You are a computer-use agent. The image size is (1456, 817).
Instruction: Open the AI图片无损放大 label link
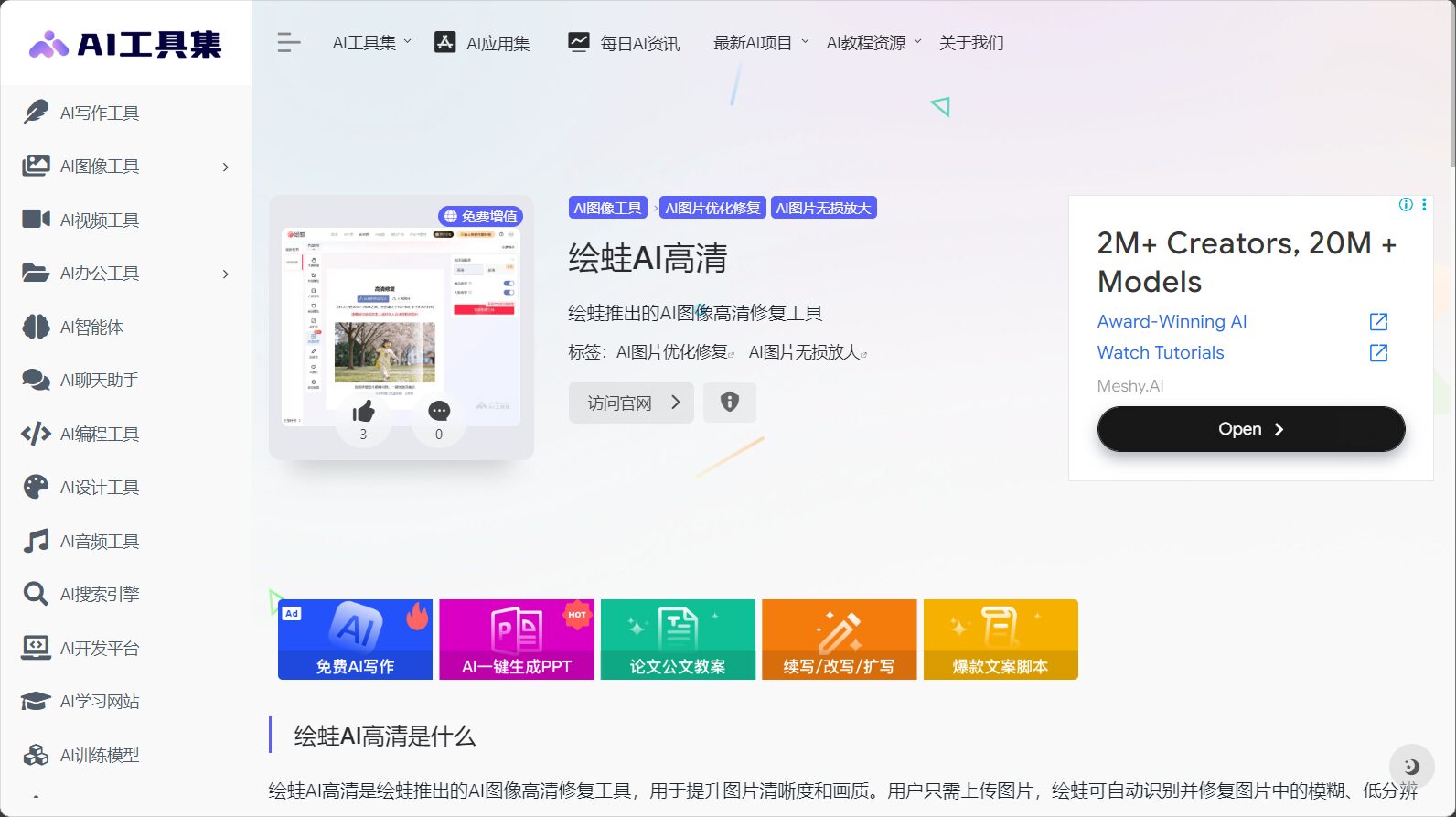808,352
